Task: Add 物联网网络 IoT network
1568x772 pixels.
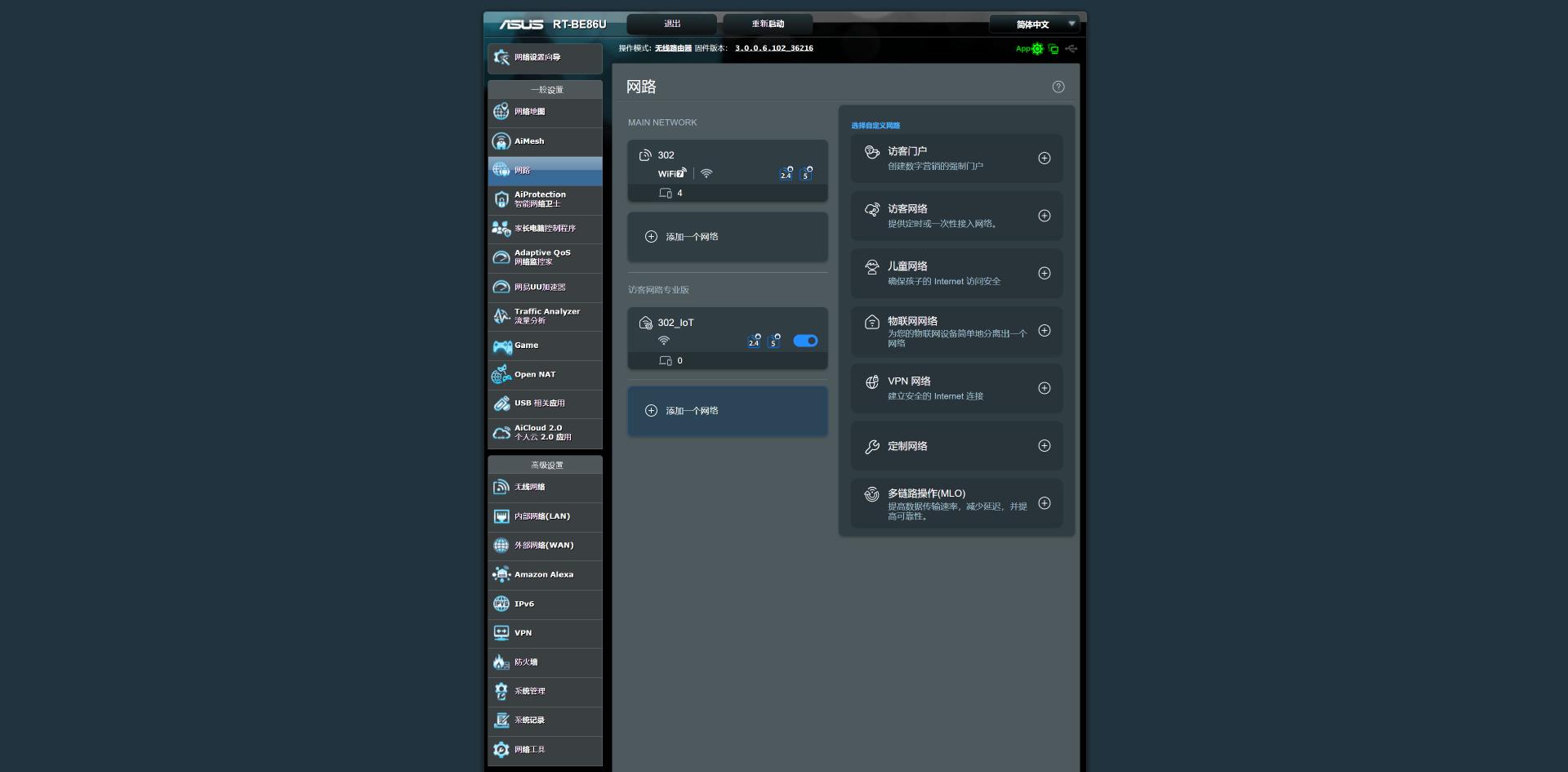Action: tap(1044, 331)
